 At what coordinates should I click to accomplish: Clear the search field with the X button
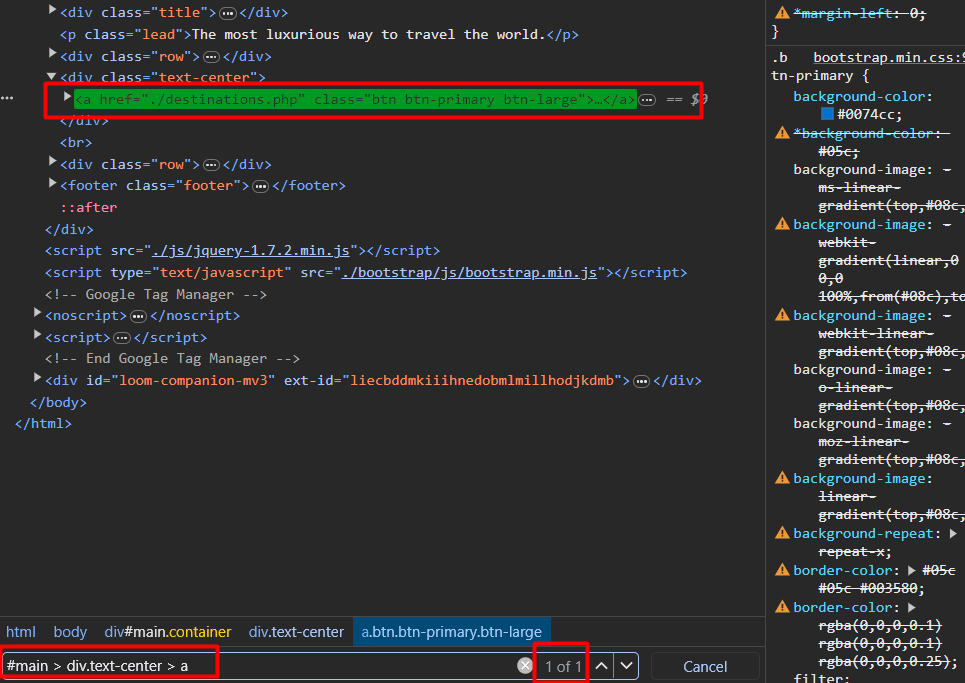525,666
